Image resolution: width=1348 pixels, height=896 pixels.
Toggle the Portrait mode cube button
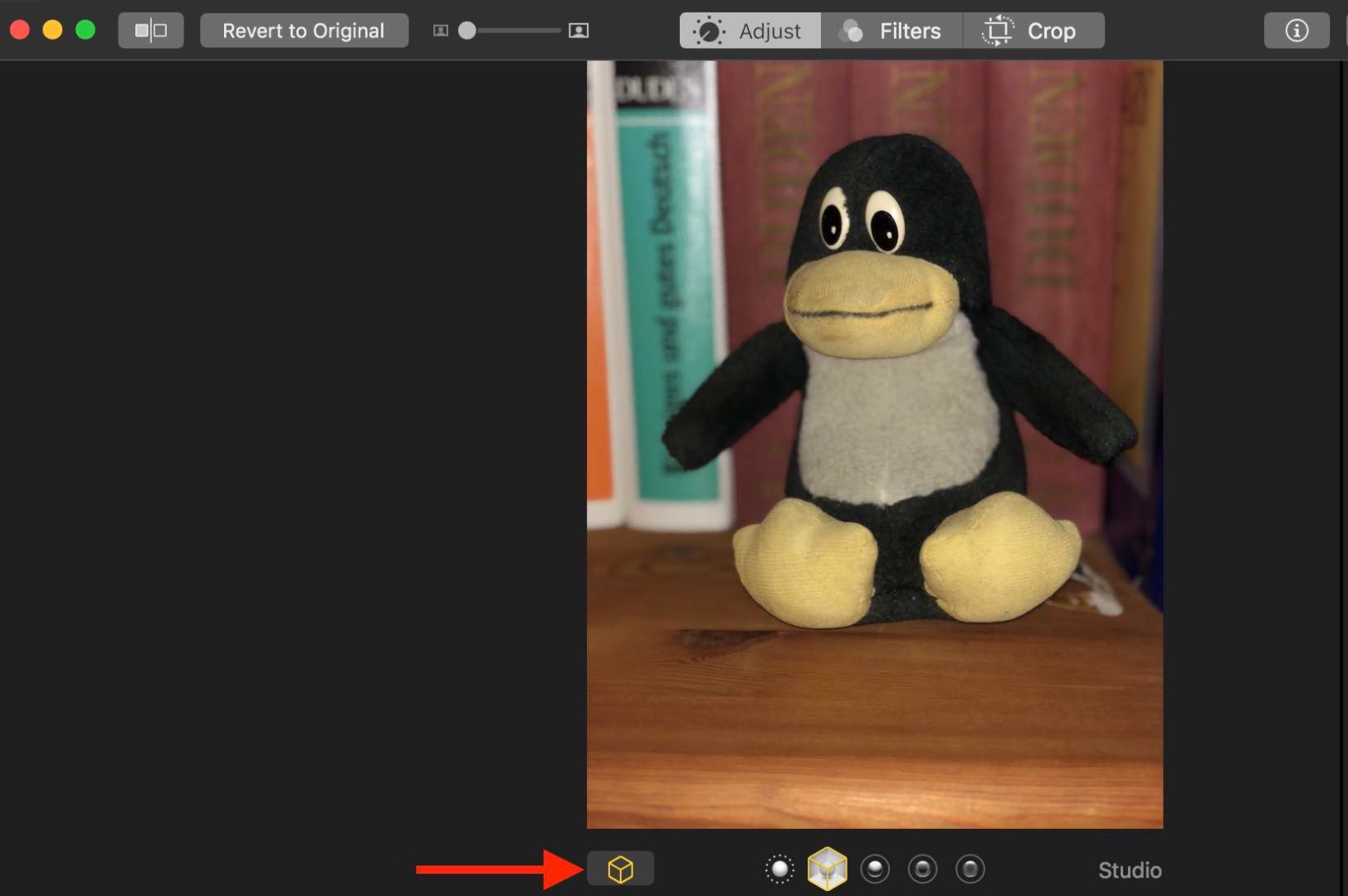620,869
